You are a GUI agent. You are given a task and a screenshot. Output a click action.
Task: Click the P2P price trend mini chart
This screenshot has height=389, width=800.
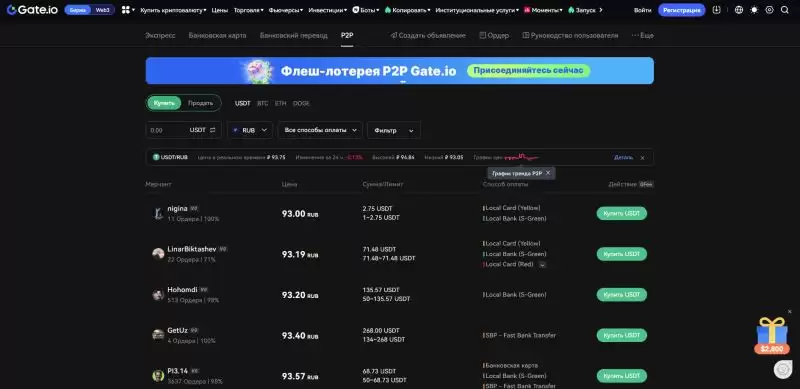click(x=522, y=157)
